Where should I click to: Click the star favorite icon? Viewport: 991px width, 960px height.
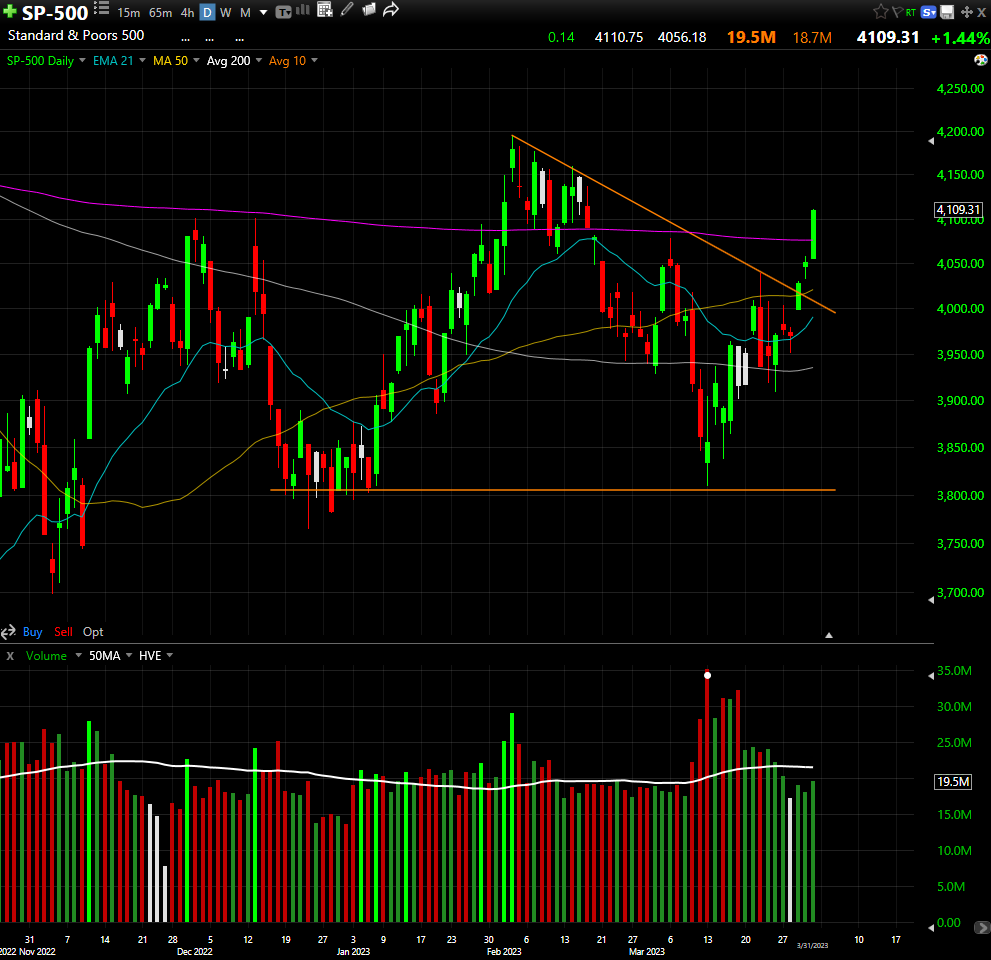[x=880, y=11]
